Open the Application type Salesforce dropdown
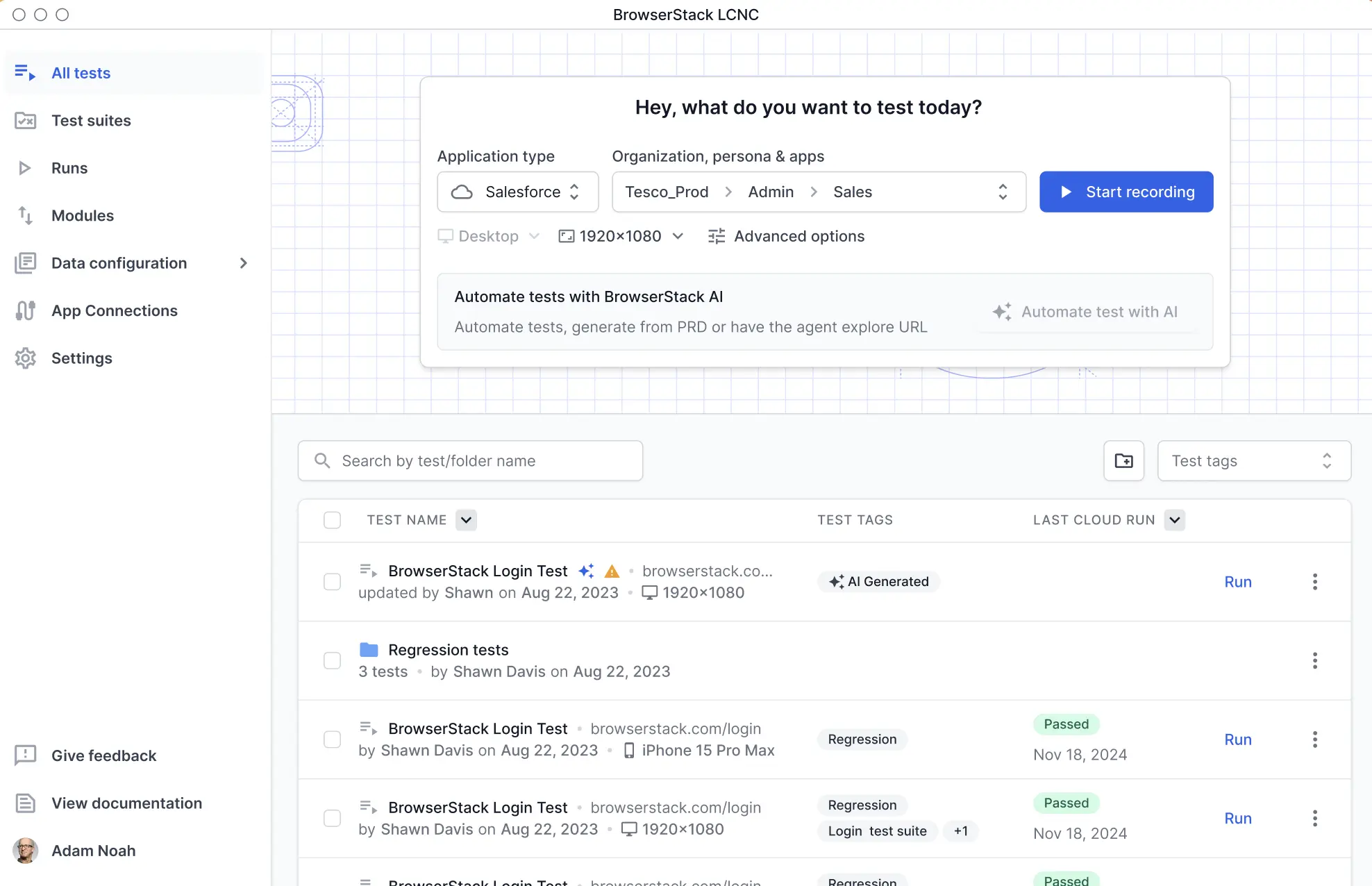The width and height of the screenshot is (1372, 886). pyautogui.click(x=518, y=192)
